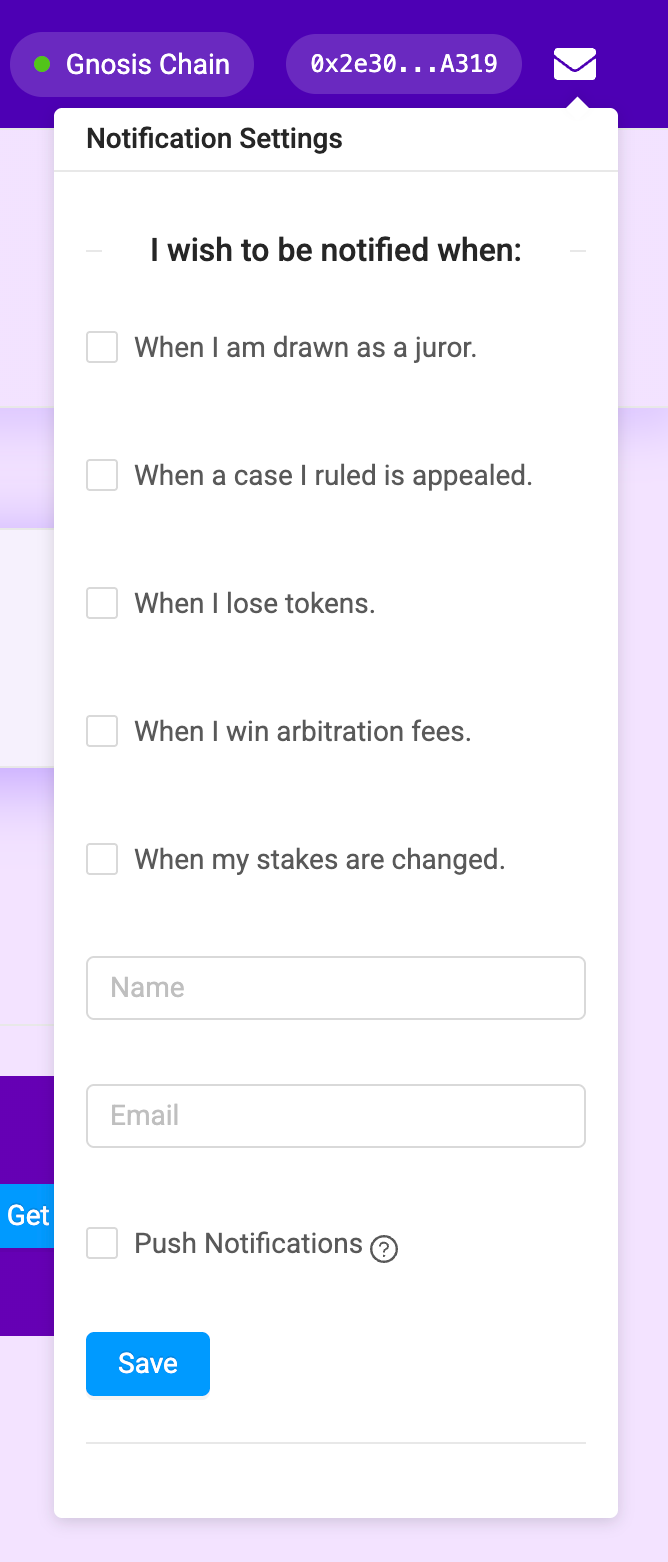Click 'I wish to be notified when' heading
This screenshot has height=1562, width=668.
[336, 250]
